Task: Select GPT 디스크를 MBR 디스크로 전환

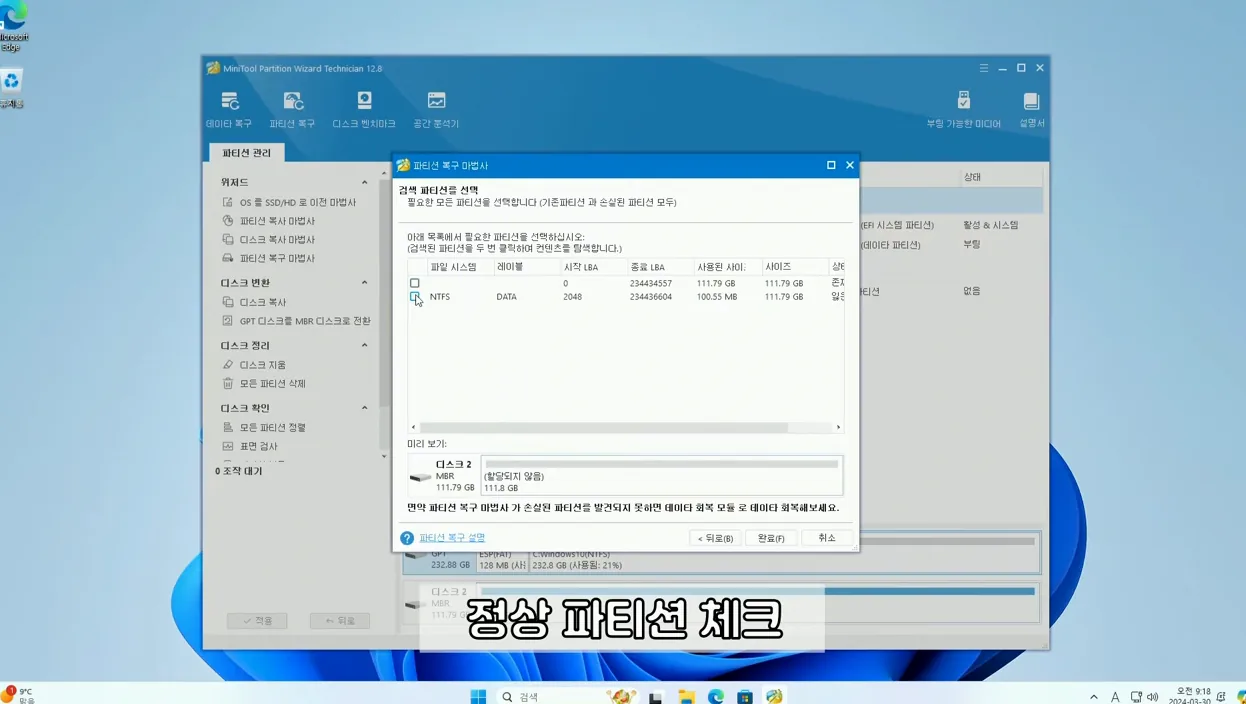Action: click(x=296, y=321)
